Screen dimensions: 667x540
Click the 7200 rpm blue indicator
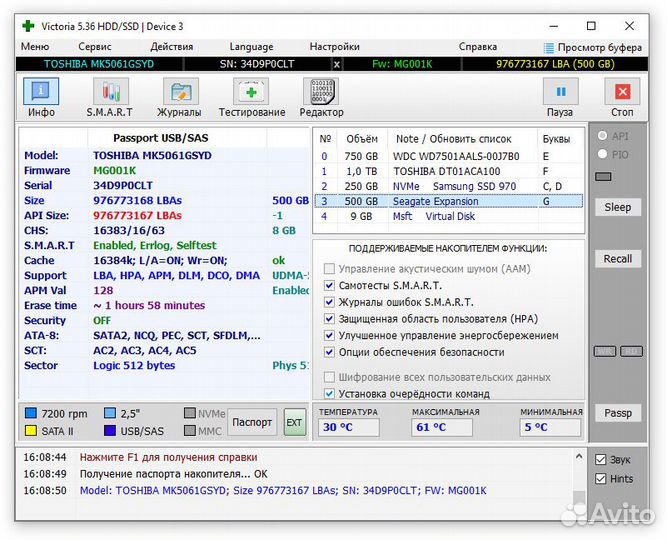(31, 413)
